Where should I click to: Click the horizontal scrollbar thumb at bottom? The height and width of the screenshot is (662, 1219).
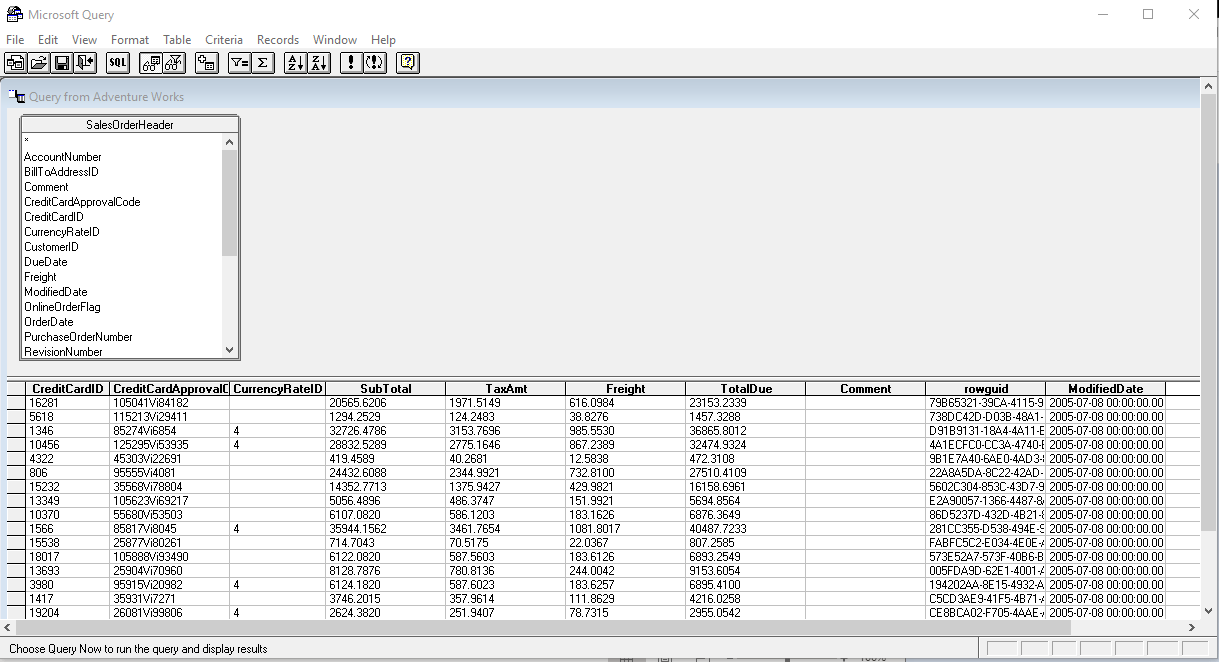click(544, 628)
